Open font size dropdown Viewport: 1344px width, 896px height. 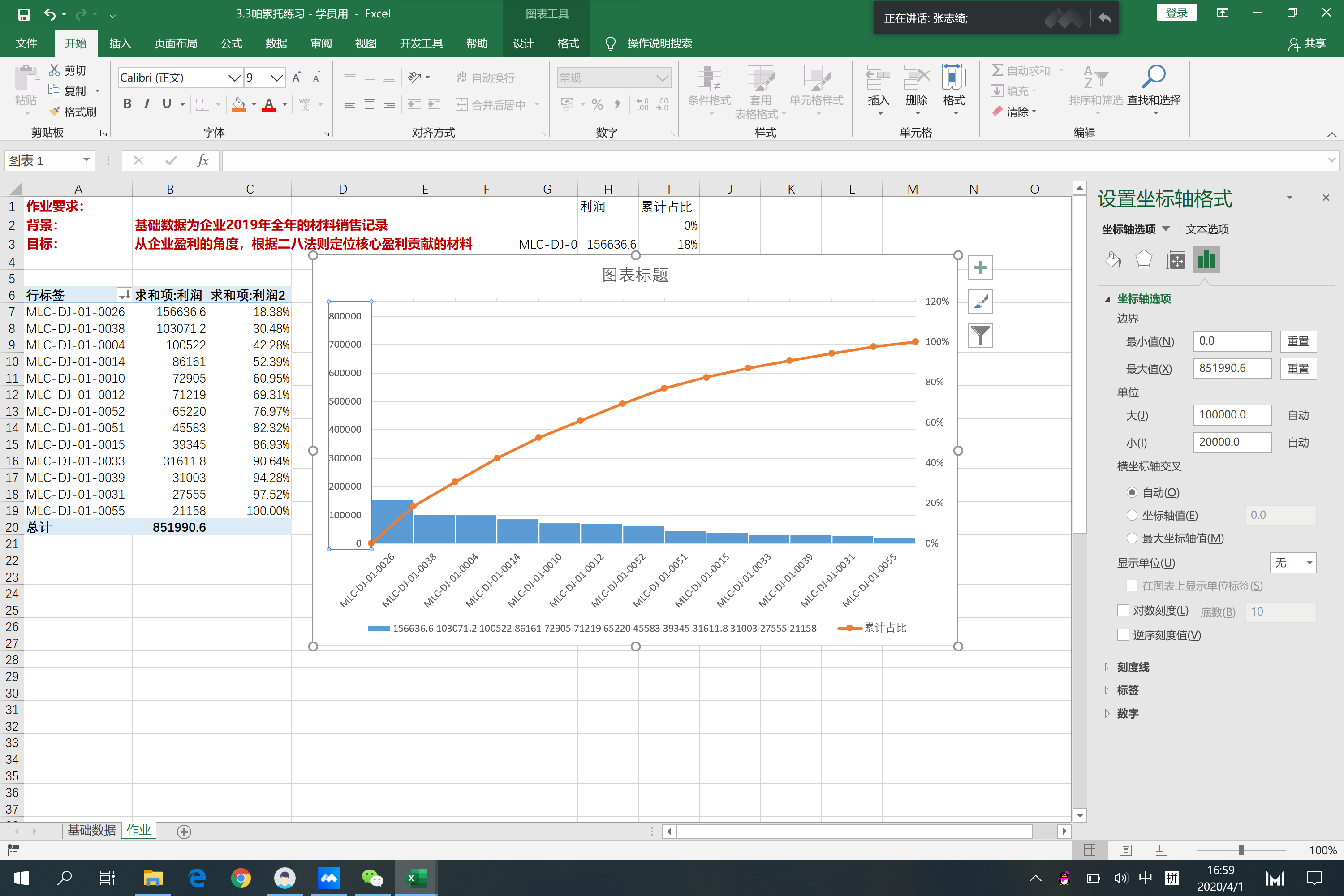pos(276,78)
